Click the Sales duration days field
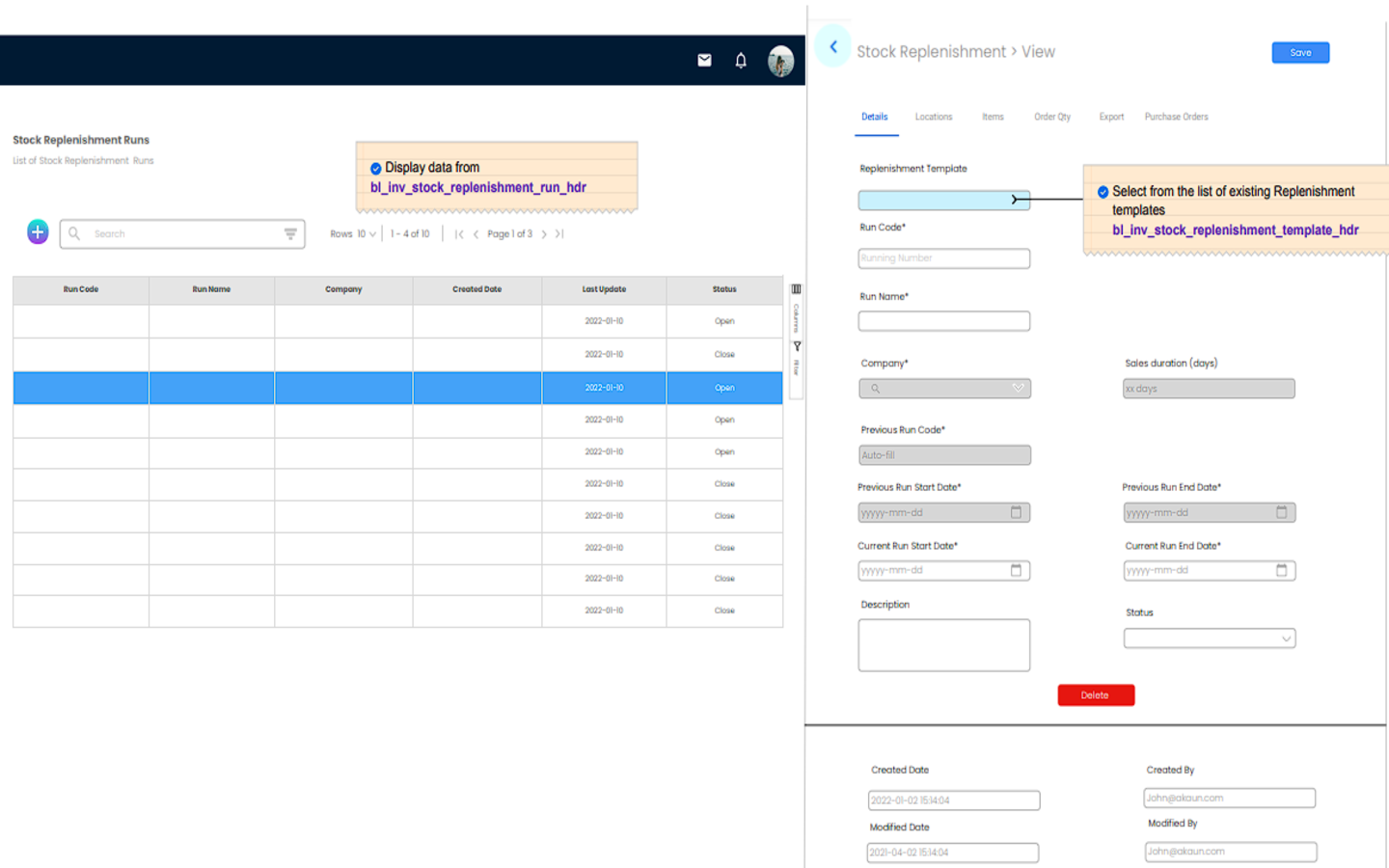1389x868 pixels. (1209, 389)
